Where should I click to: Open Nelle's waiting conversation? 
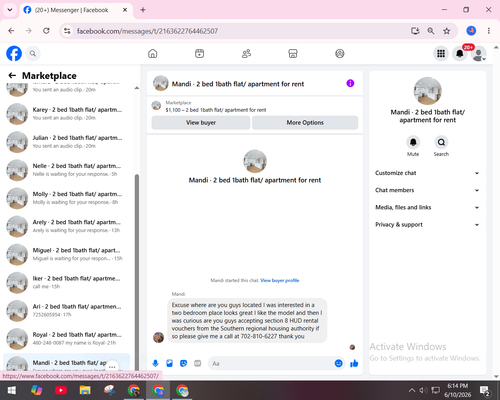[67, 170]
